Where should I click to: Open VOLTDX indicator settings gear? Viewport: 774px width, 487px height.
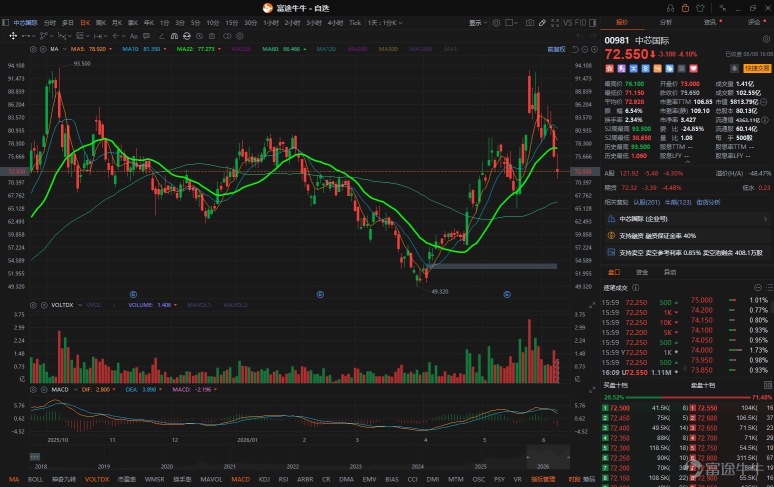coord(33,305)
